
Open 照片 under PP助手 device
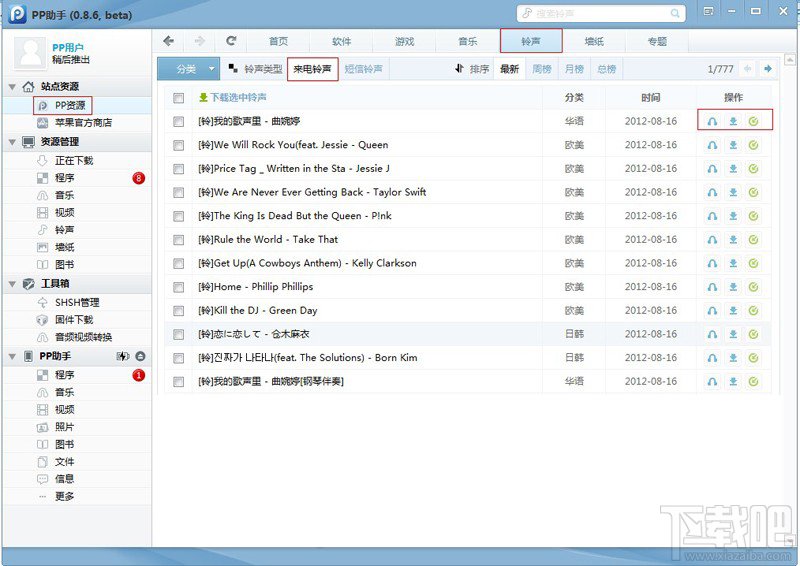coord(64,427)
